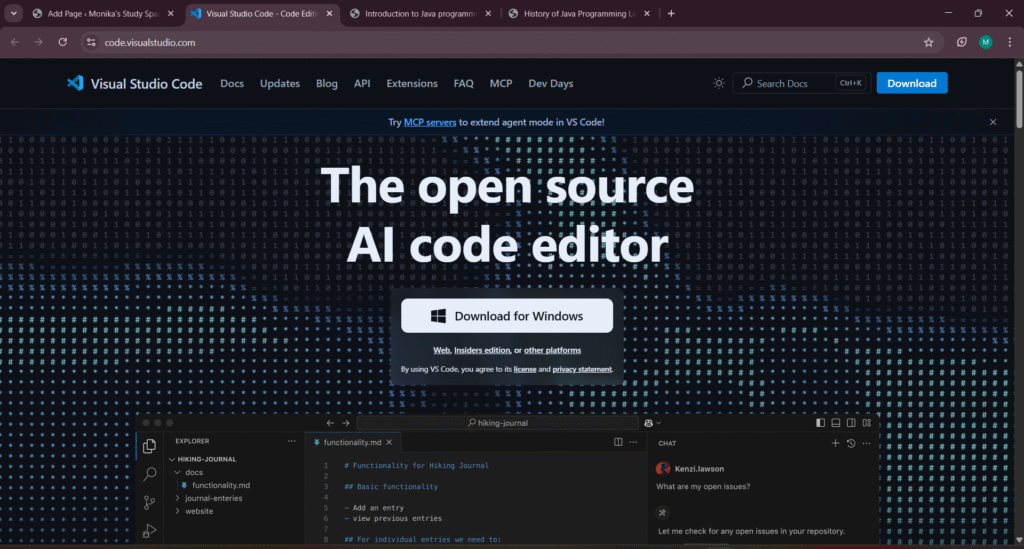This screenshot has height=549, width=1024.
Task: Click the Explorer files icon in activity bar
Action: [x=150, y=446]
